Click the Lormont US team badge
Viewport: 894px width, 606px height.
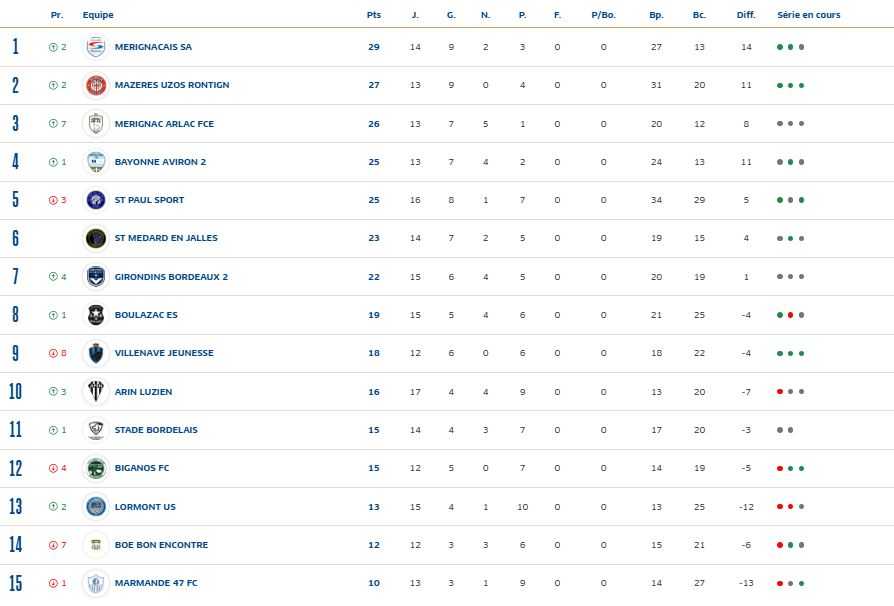click(x=96, y=507)
